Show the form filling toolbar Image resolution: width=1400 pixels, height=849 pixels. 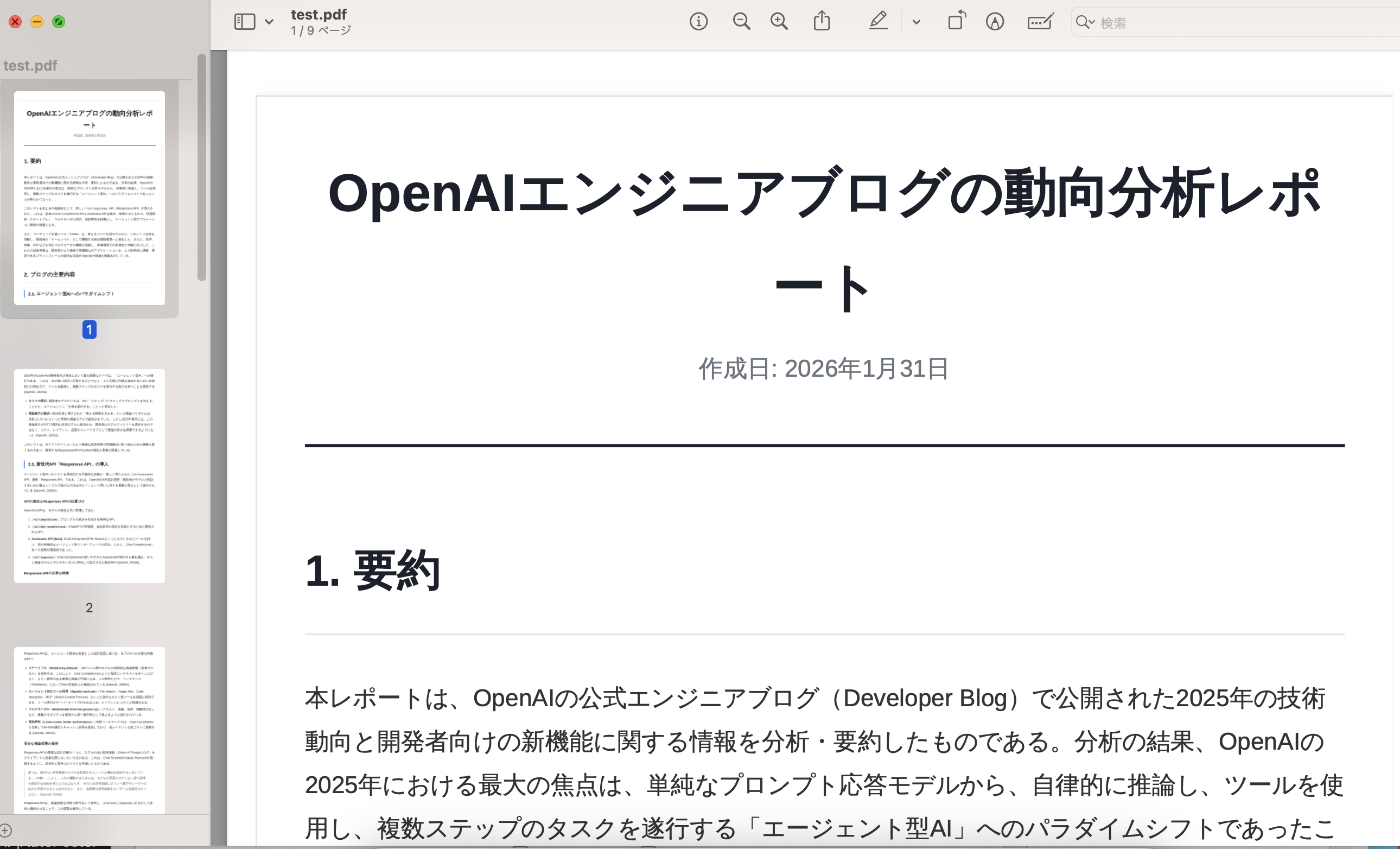click(1040, 22)
